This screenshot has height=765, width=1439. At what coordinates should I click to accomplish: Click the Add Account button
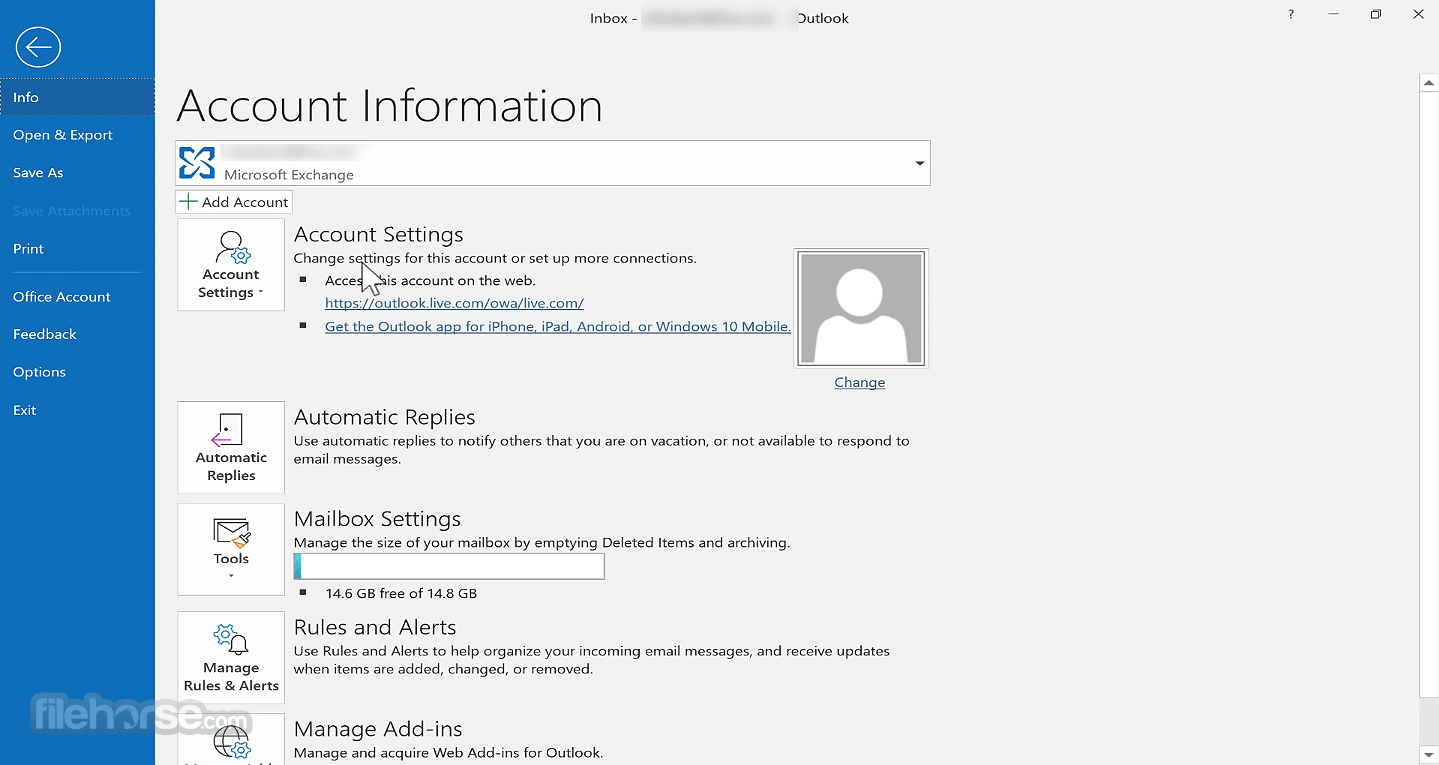coord(234,202)
